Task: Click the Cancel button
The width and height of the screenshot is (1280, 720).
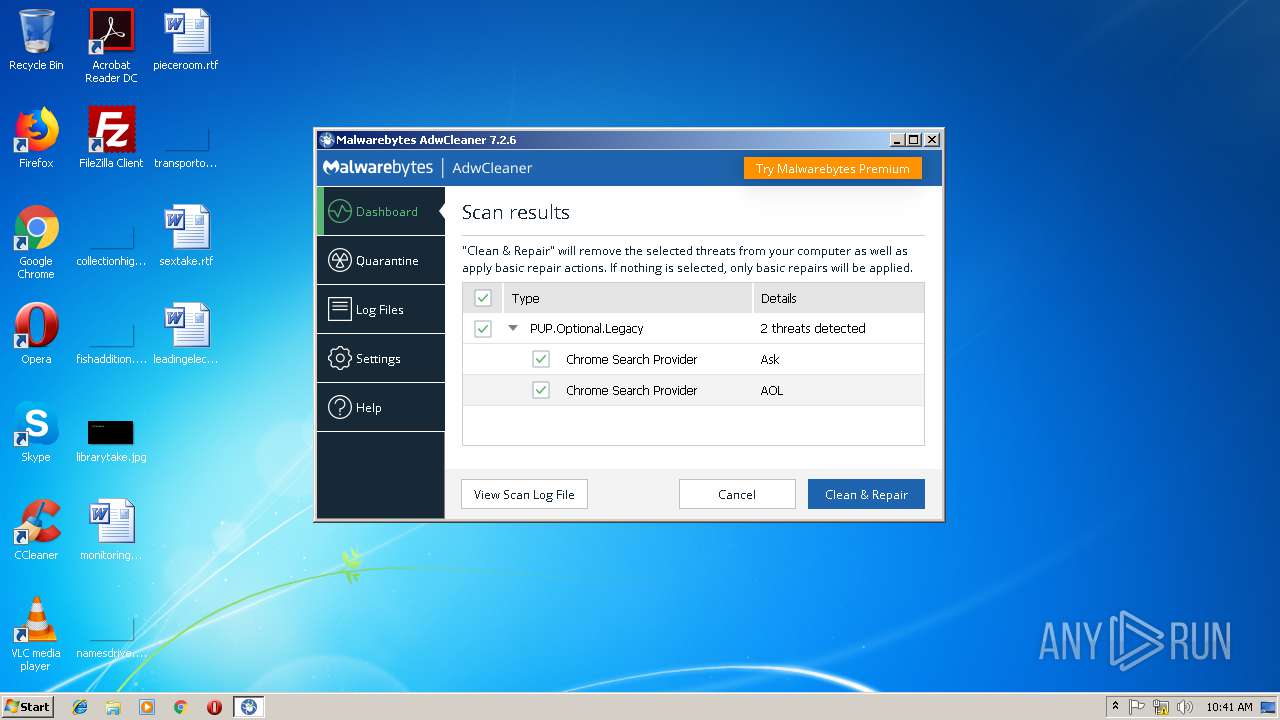Action: coord(737,494)
